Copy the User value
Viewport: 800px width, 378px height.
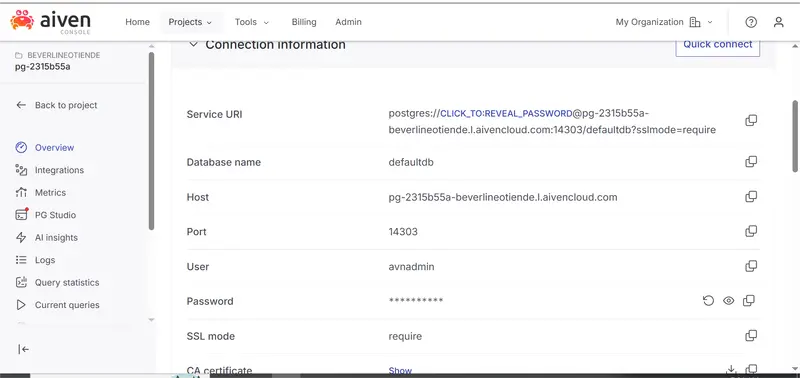(x=751, y=266)
